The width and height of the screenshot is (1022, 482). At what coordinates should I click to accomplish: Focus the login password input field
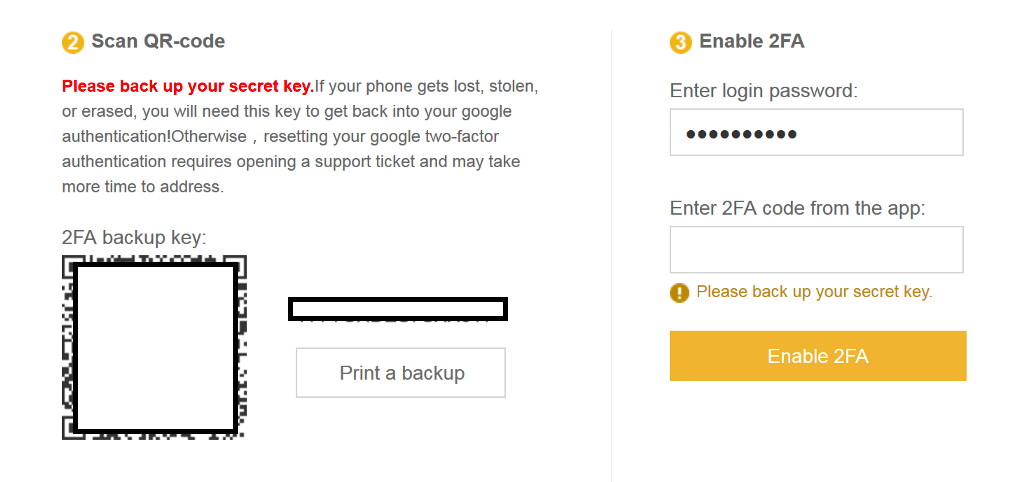click(817, 132)
